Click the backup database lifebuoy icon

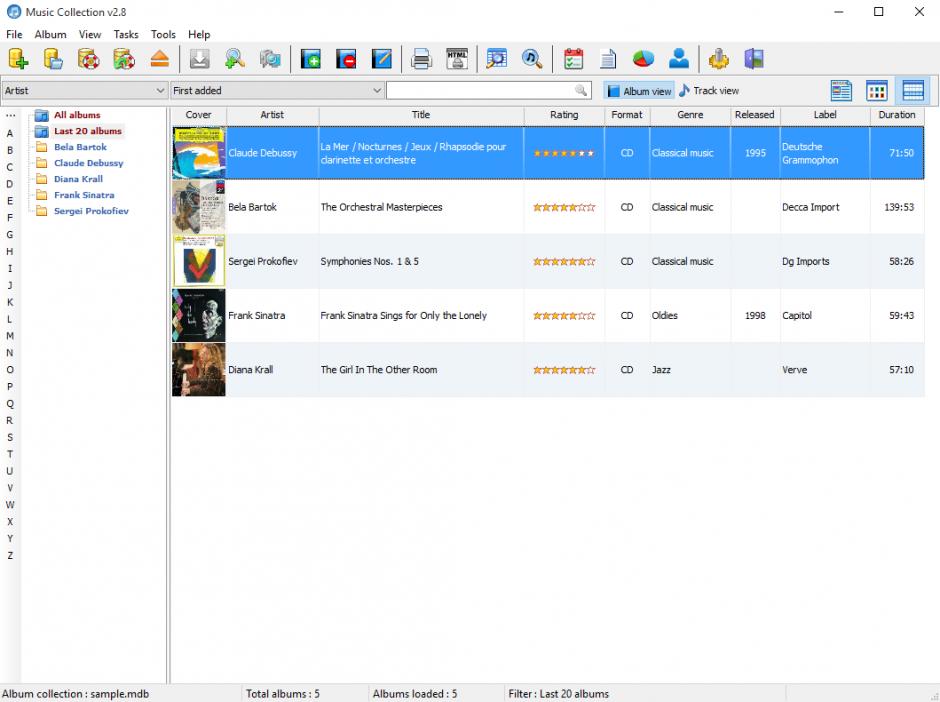coord(89,59)
